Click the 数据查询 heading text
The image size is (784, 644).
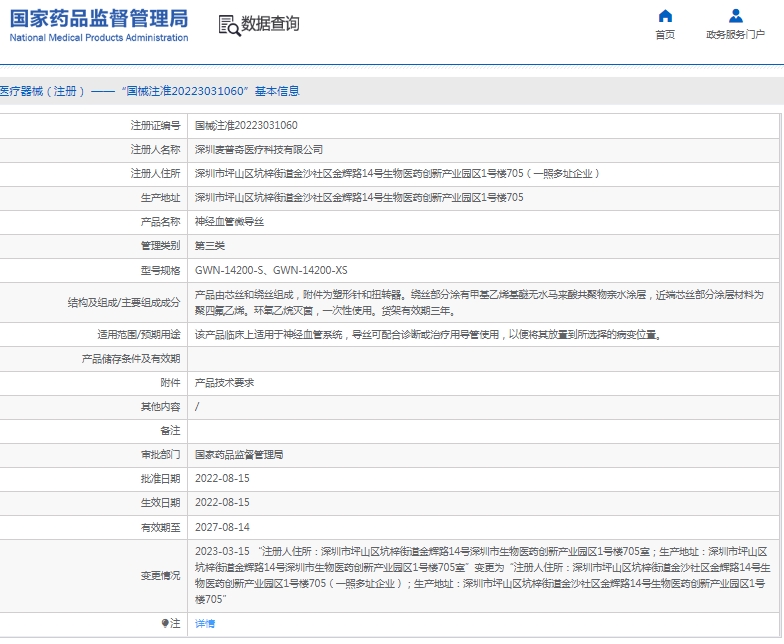(x=270, y=24)
